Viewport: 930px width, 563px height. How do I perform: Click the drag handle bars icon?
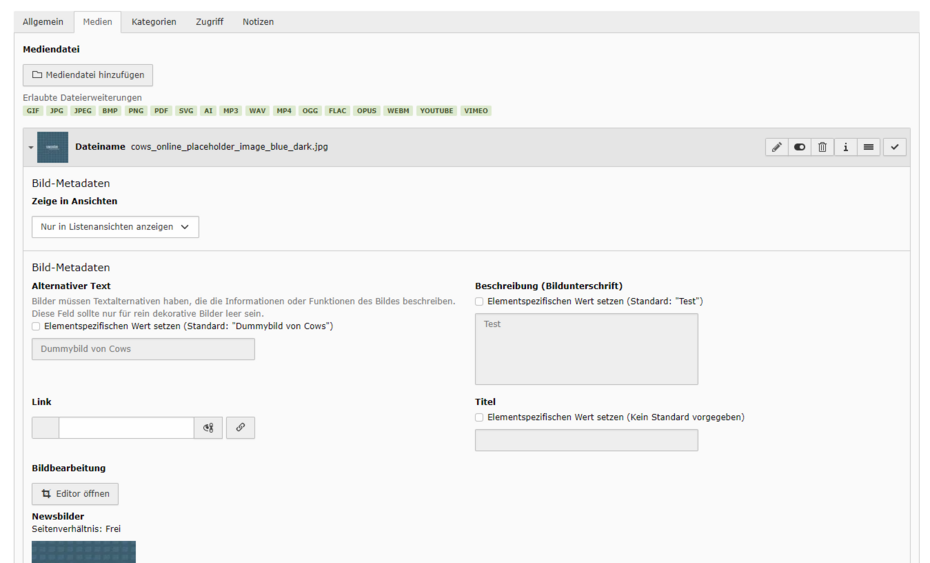(868, 147)
